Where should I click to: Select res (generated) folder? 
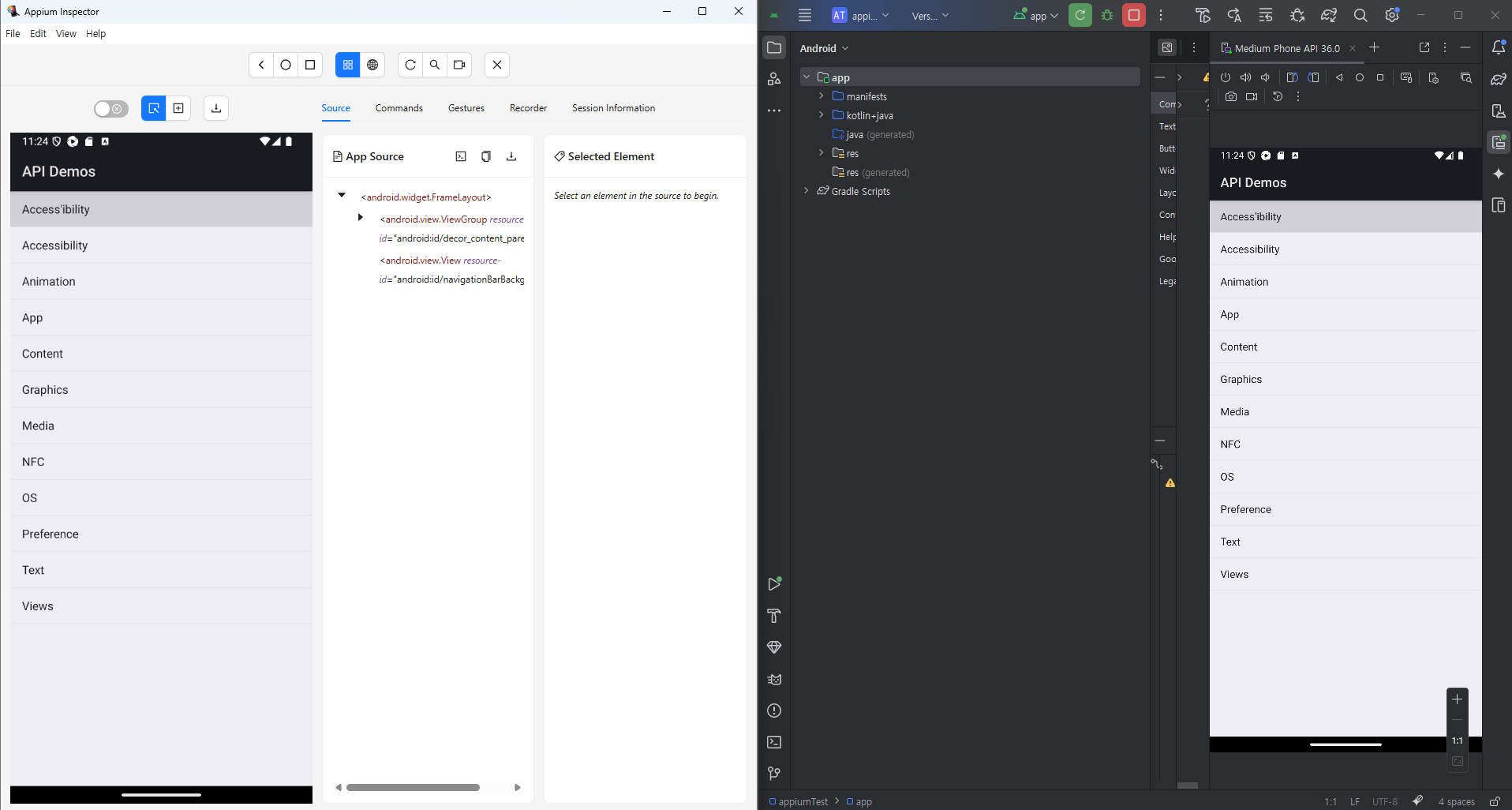coord(871,172)
